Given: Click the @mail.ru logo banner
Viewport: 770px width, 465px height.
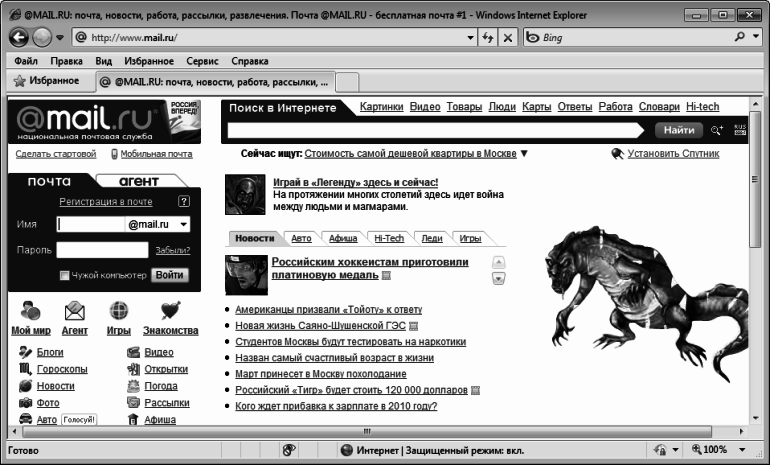Looking at the screenshot, I should 104,121.
